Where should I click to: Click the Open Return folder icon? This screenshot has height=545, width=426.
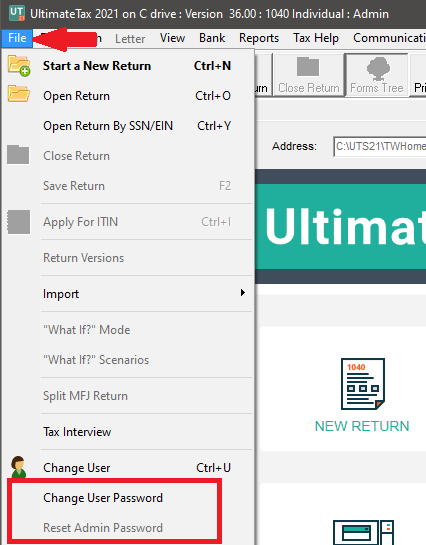[19, 93]
